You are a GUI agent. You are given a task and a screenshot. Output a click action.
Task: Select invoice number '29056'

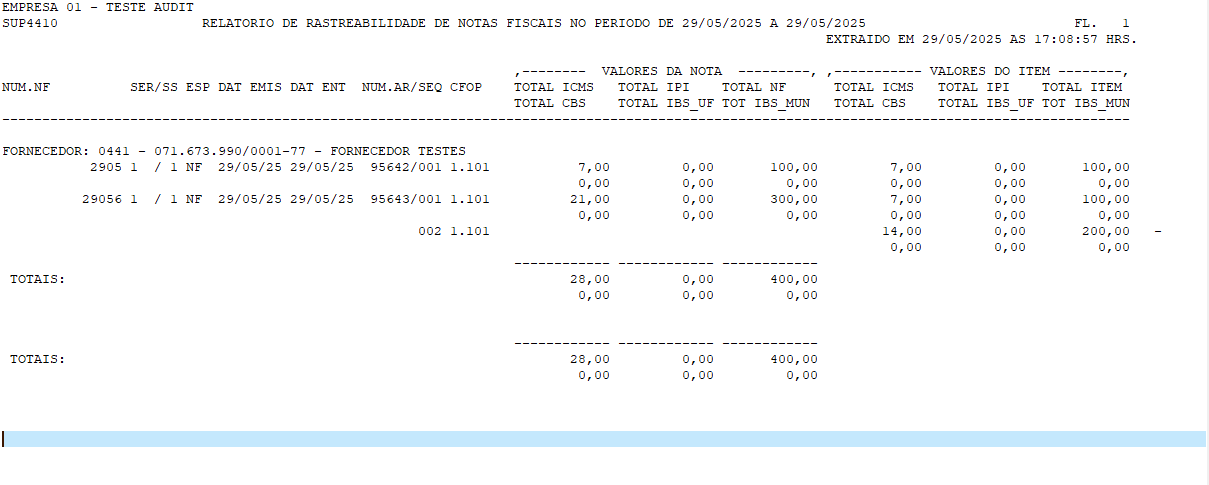pos(102,200)
